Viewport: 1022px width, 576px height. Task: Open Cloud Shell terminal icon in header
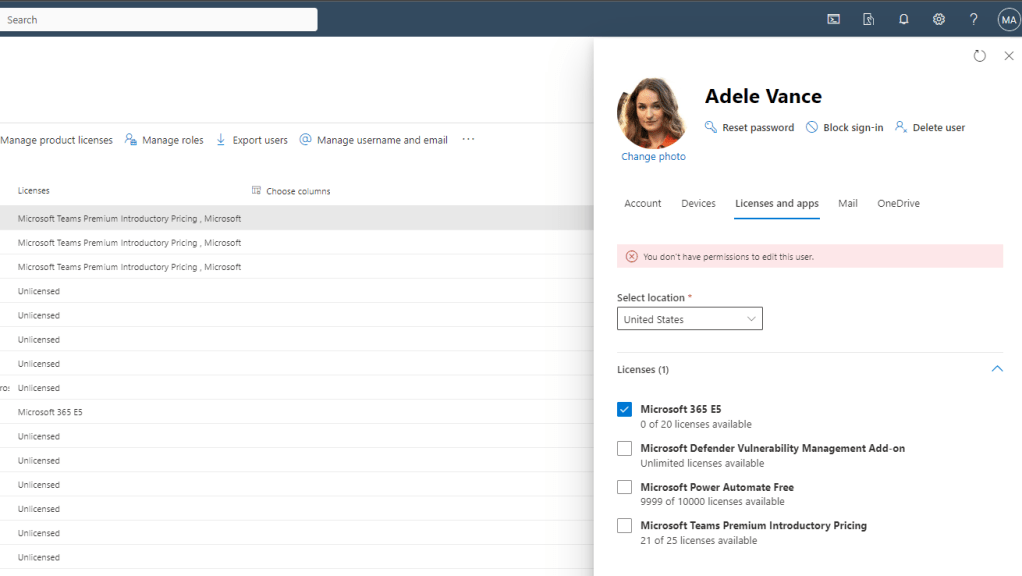(833, 19)
